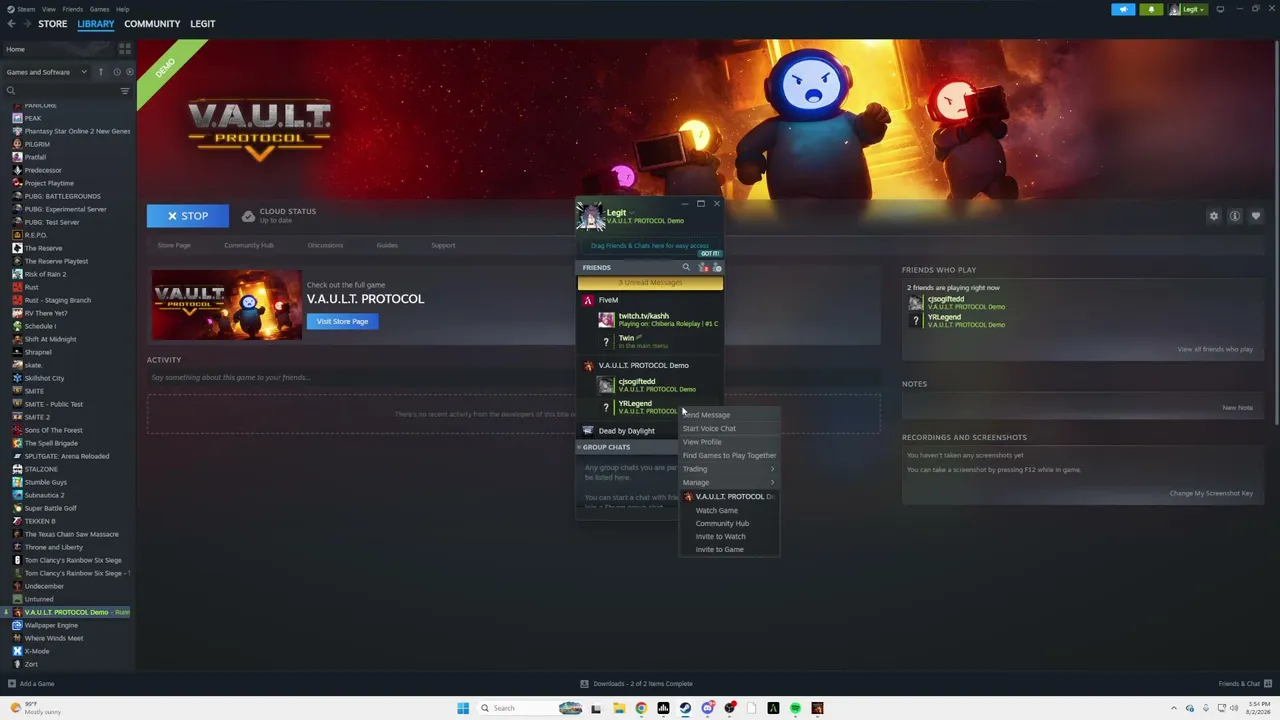The height and width of the screenshot is (720, 1280).
Task: Go back with the navigation arrow
Action: 11,24
